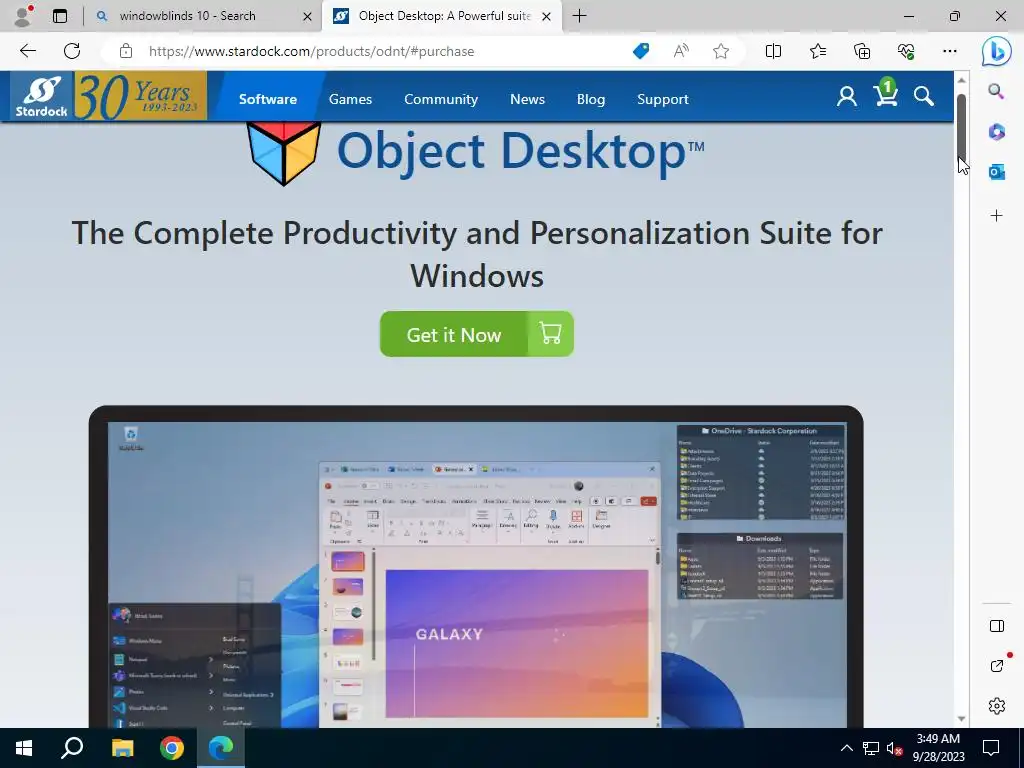Open the muted volume tray icon
1024x768 pixels.
pos(894,748)
